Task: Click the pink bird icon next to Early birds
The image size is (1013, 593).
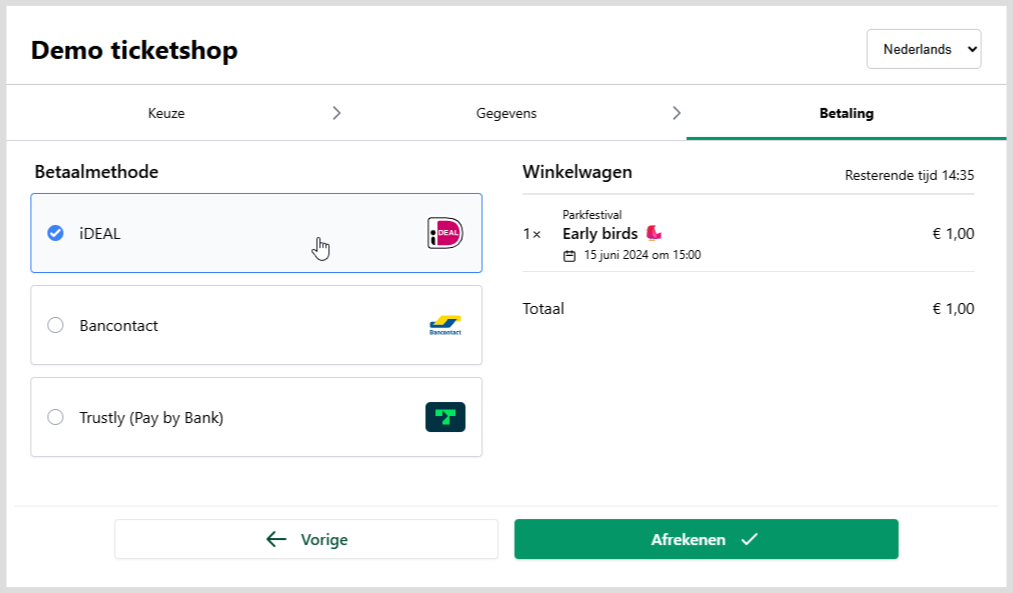Action: tap(655, 232)
